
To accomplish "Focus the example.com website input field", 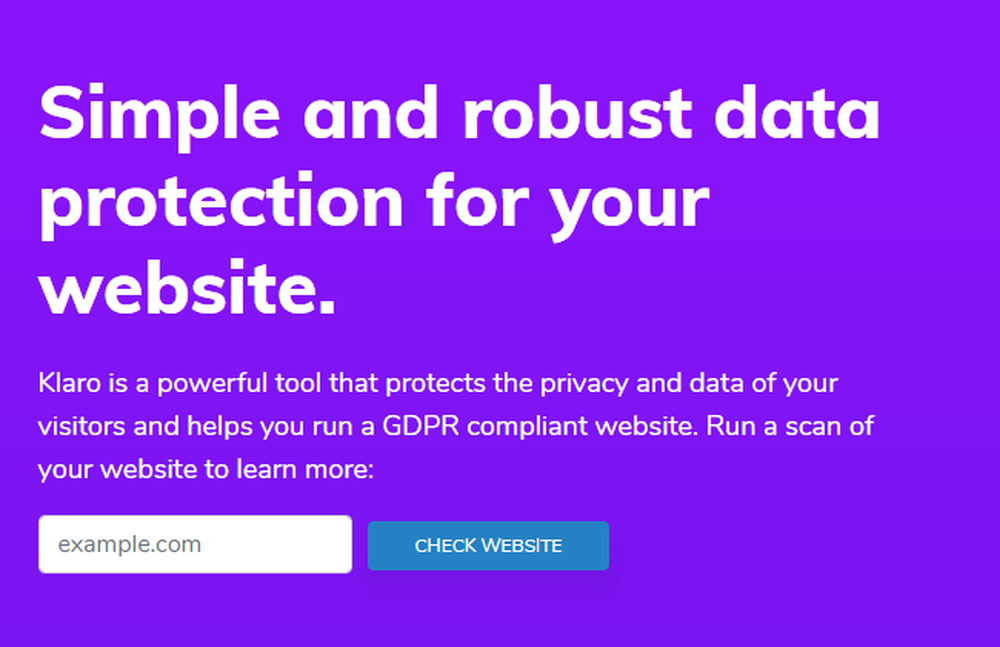I will click(195, 544).
